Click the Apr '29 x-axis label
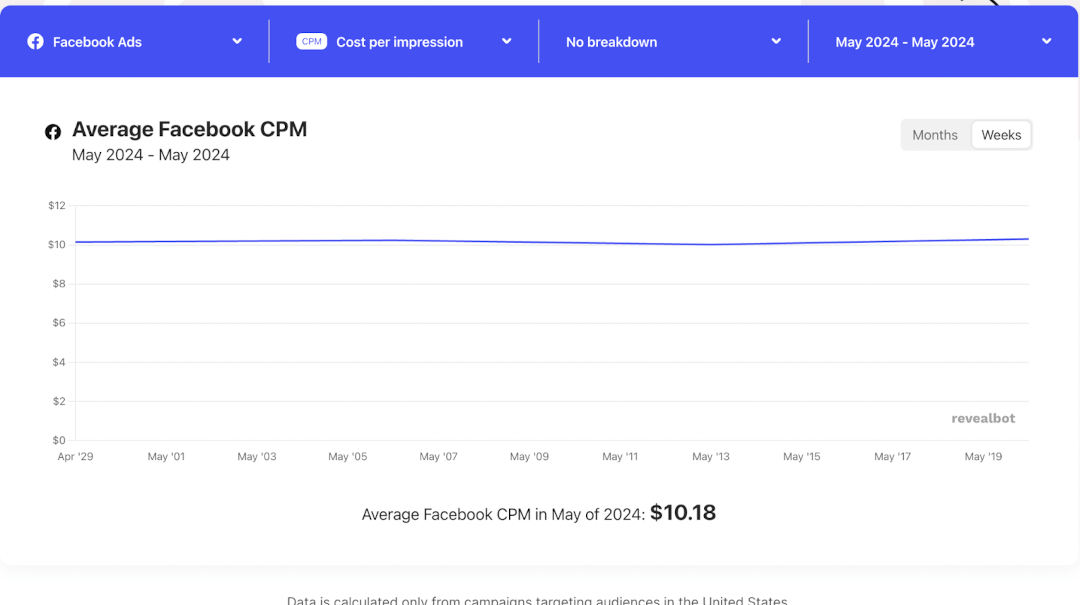Viewport: 1080px width, 605px height. [x=75, y=456]
